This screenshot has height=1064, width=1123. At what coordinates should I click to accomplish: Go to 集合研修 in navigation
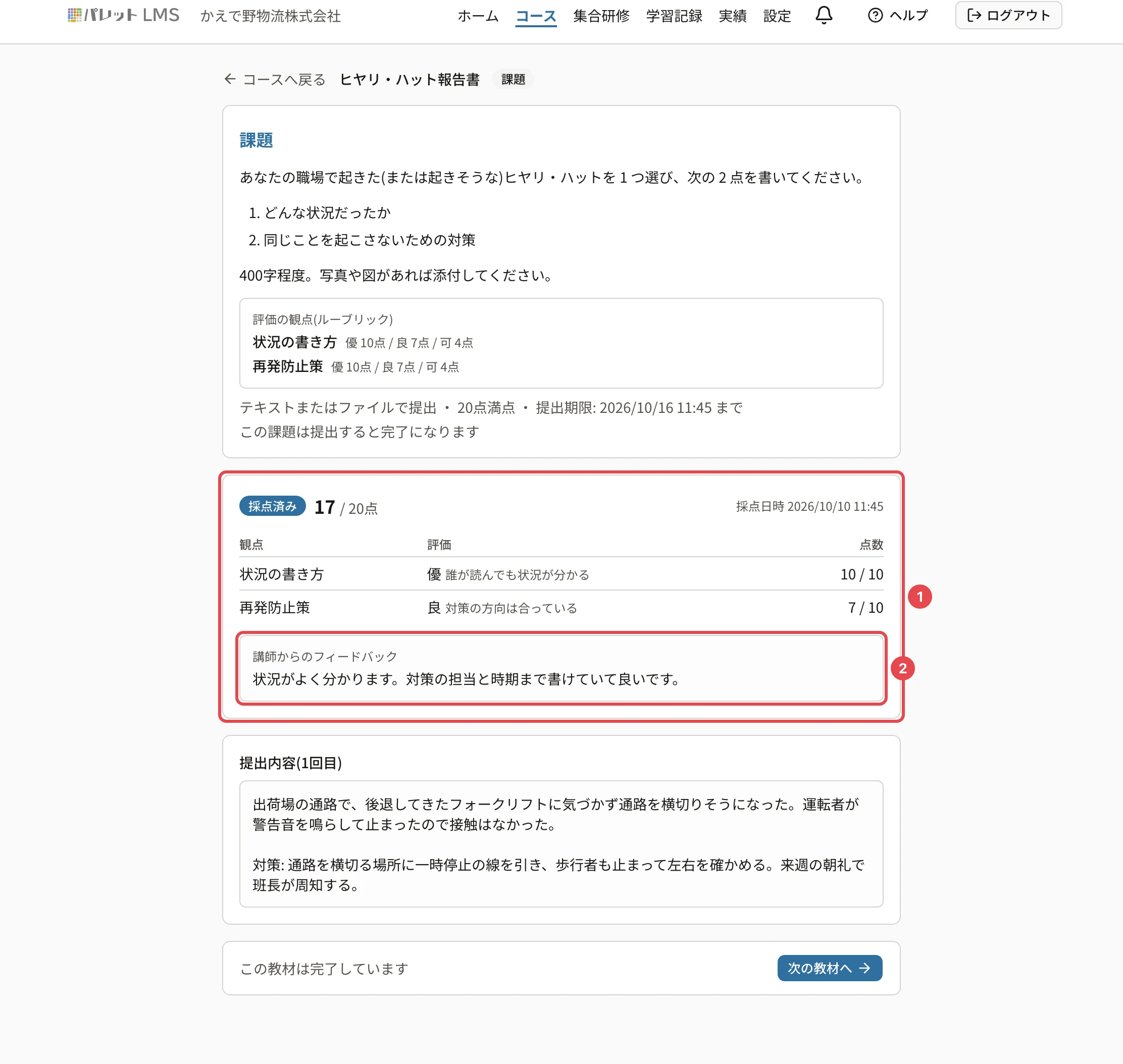[x=601, y=16]
